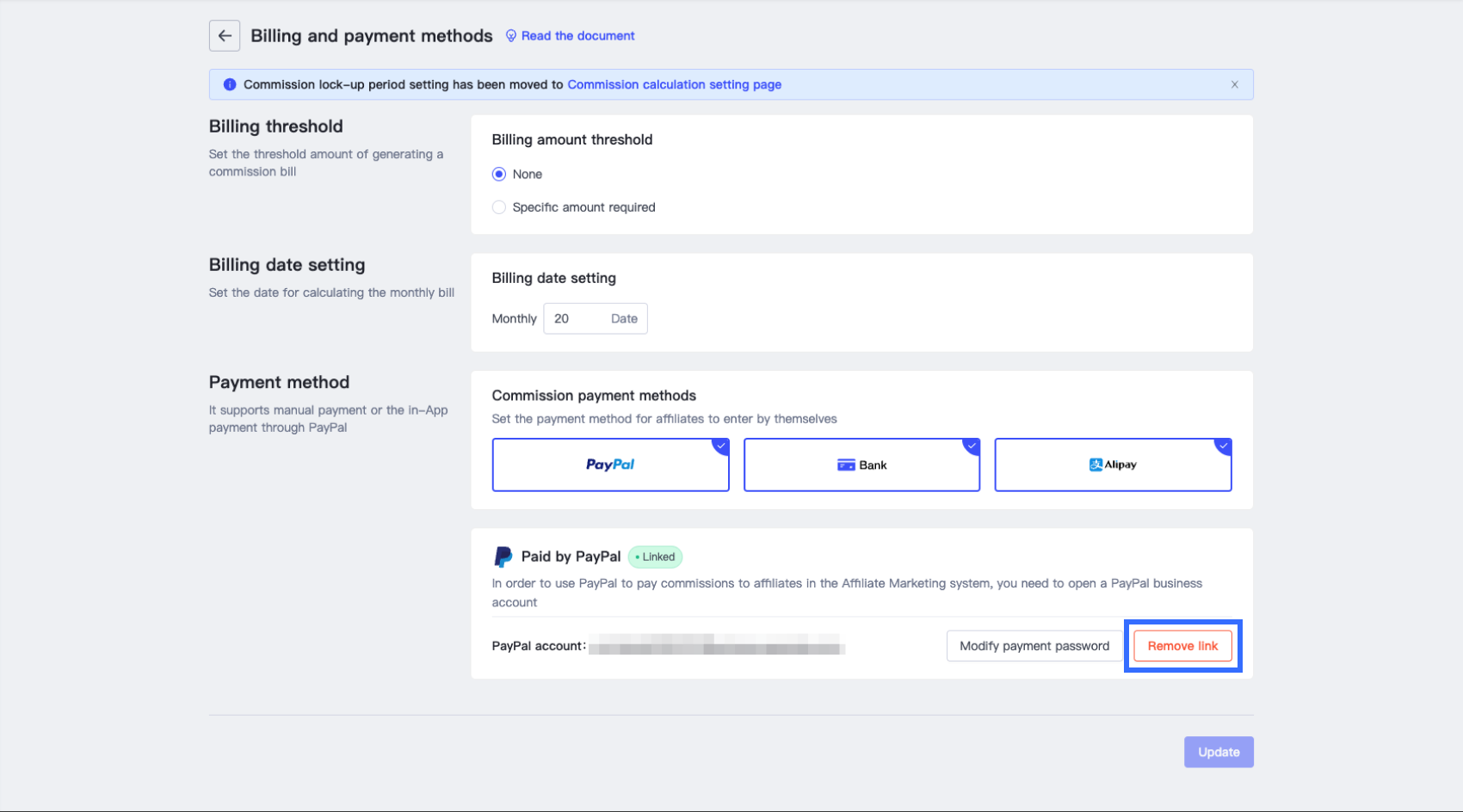Click the lightbulb icon beside Read the document
This screenshot has width=1463, height=812.
(511, 36)
